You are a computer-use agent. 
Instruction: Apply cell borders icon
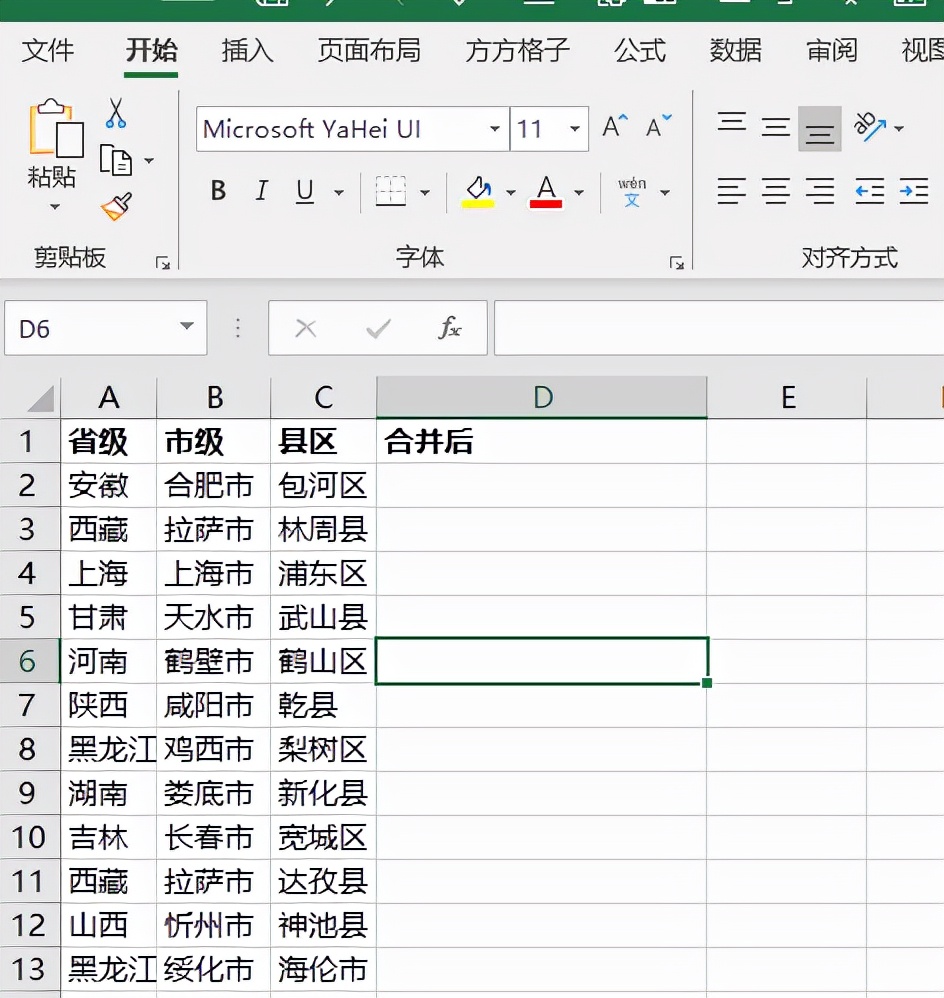[x=391, y=191]
